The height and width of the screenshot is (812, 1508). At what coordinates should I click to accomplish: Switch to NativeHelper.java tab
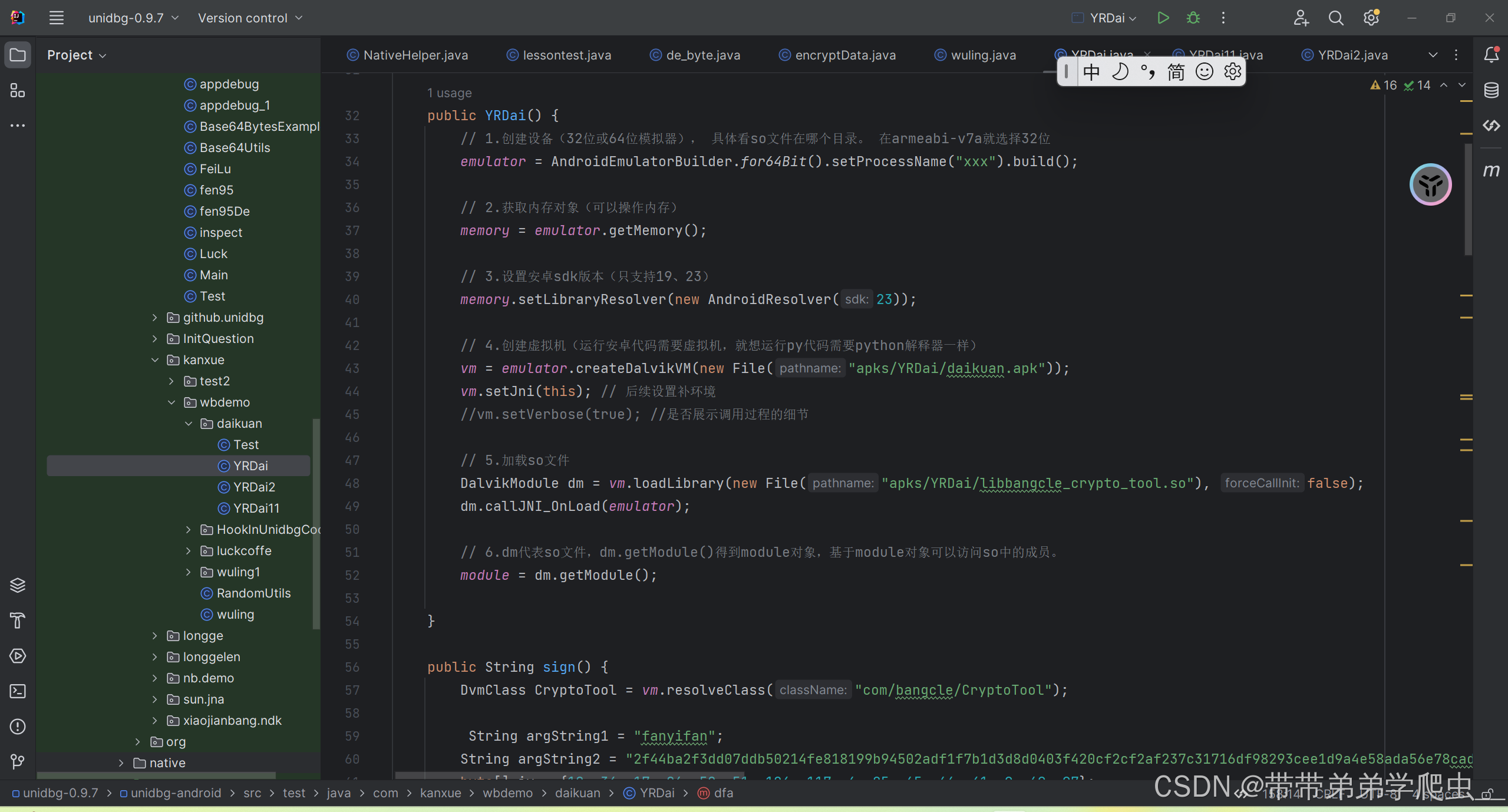click(x=407, y=55)
